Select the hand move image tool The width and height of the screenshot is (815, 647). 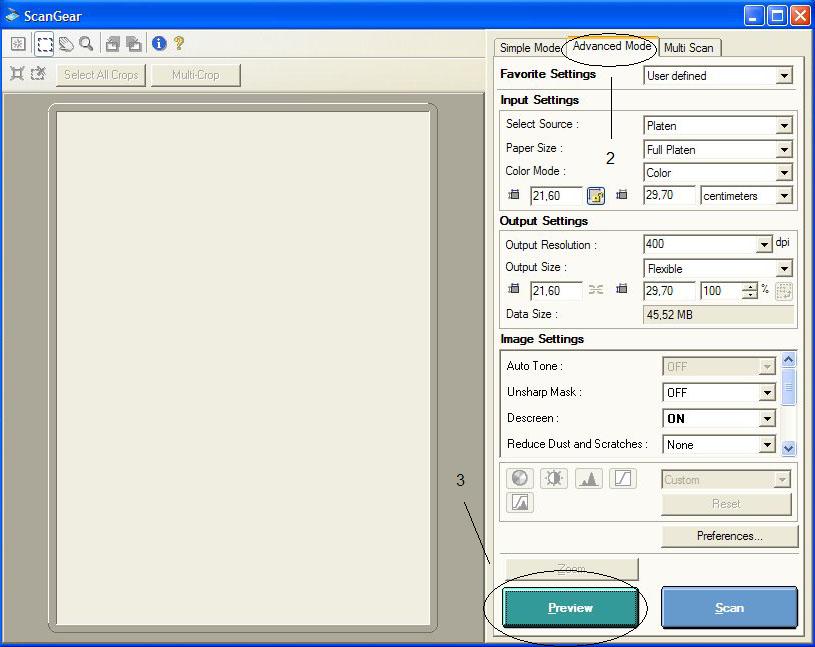pyautogui.click(x=66, y=44)
